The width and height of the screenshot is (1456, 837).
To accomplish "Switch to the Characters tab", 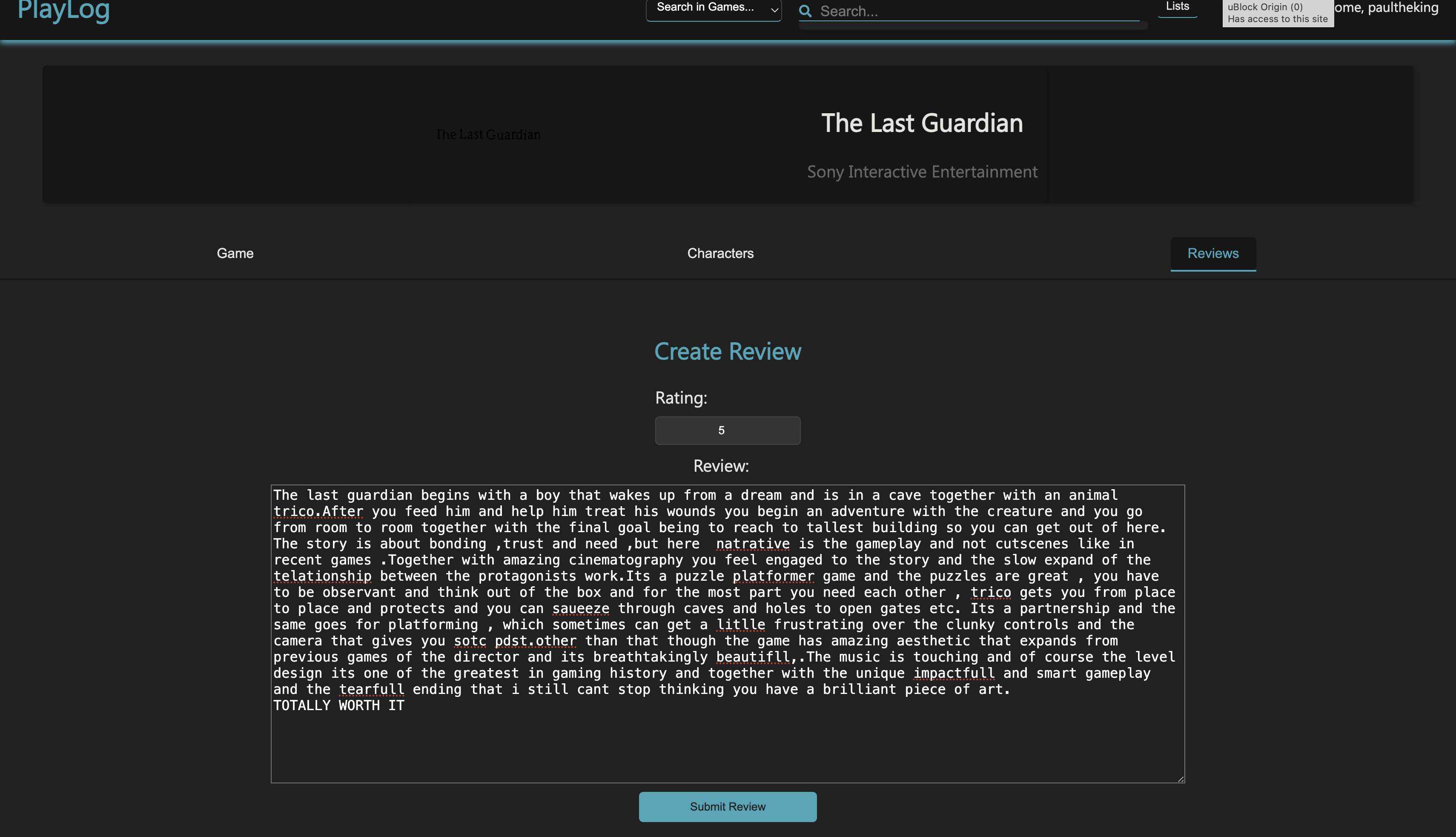I will [x=720, y=253].
